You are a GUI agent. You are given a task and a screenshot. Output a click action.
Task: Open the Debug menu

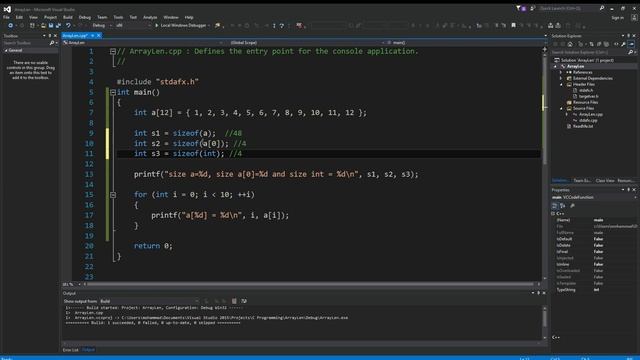[85, 18]
